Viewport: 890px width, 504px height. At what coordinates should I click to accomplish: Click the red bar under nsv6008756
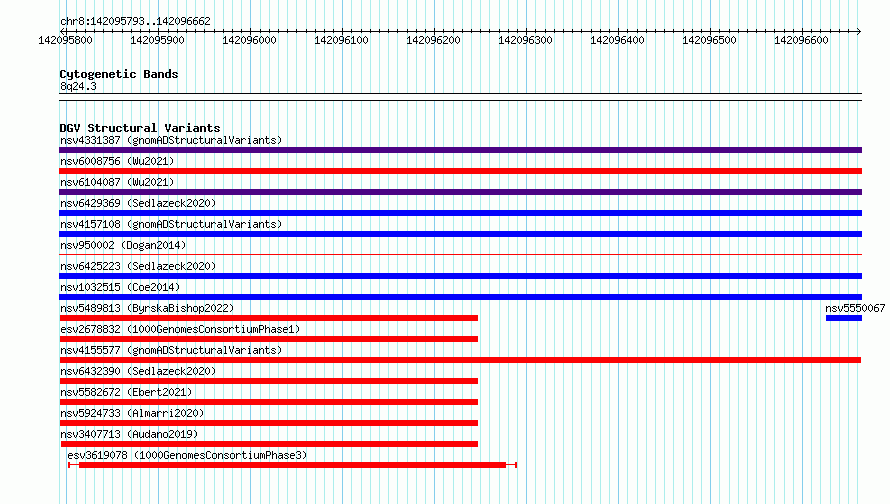(460, 171)
